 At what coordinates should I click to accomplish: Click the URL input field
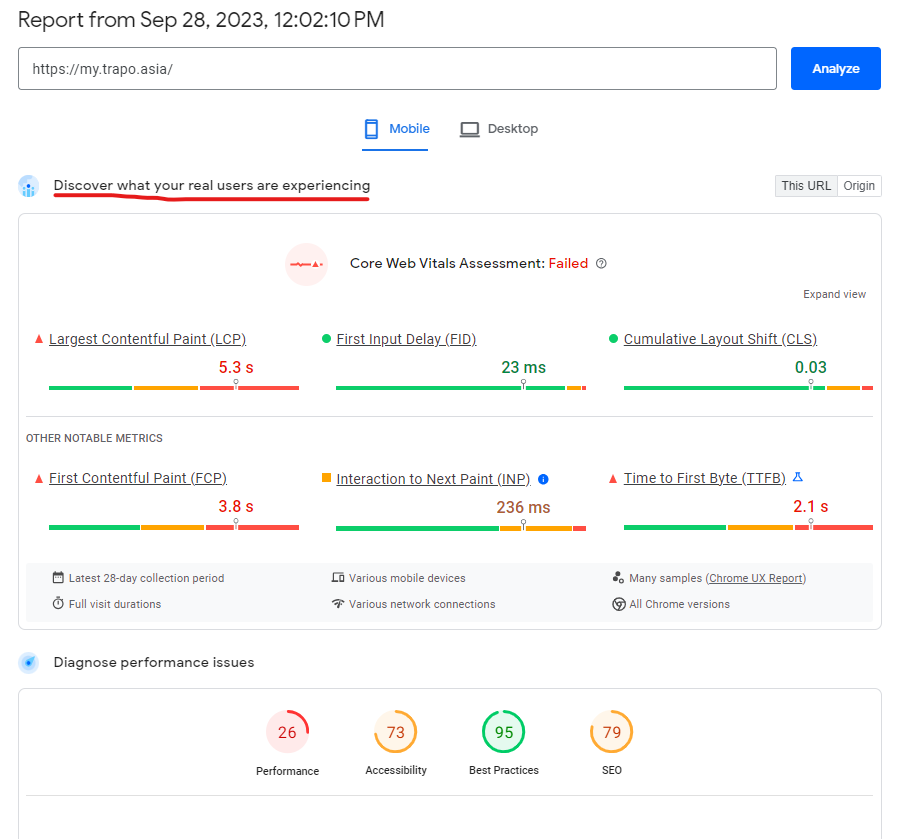click(397, 68)
